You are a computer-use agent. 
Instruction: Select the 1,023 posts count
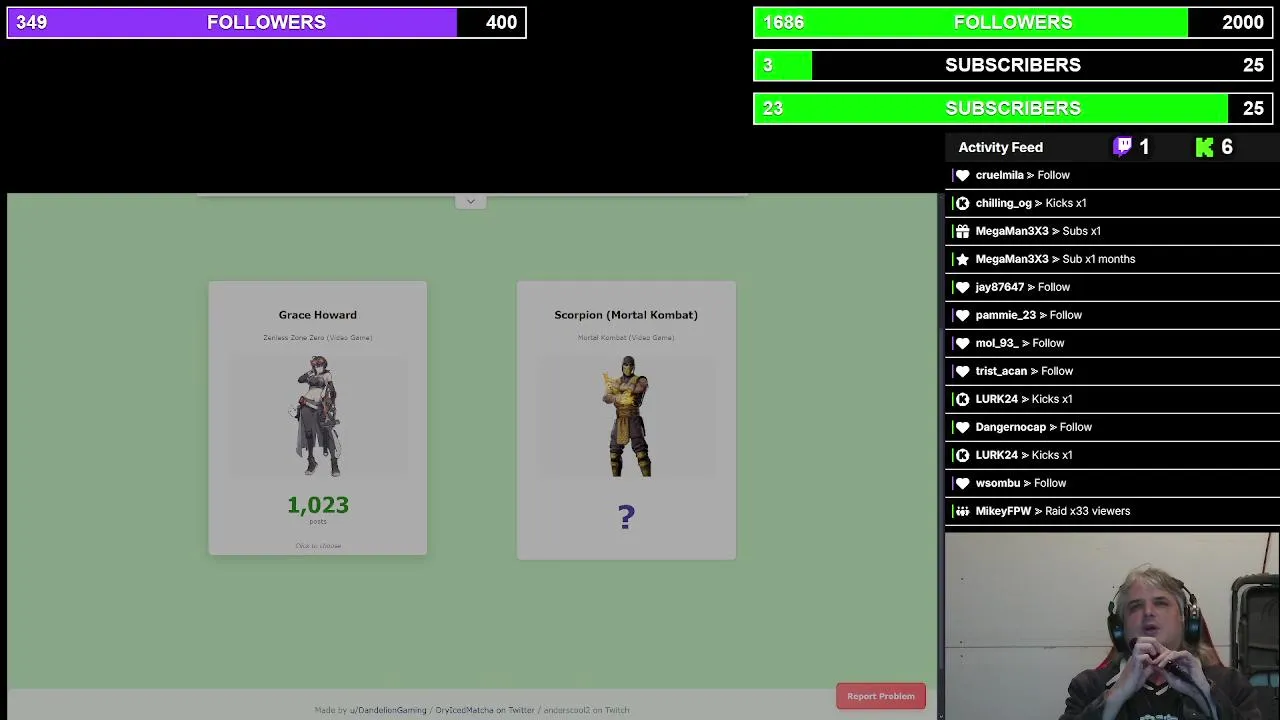(x=318, y=505)
